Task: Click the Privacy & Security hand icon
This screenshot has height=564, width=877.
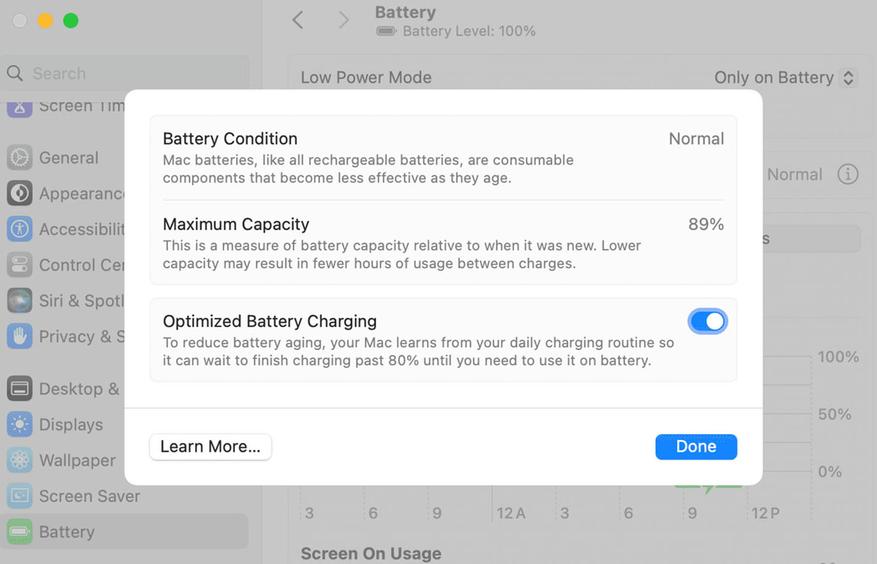Action: [20, 336]
